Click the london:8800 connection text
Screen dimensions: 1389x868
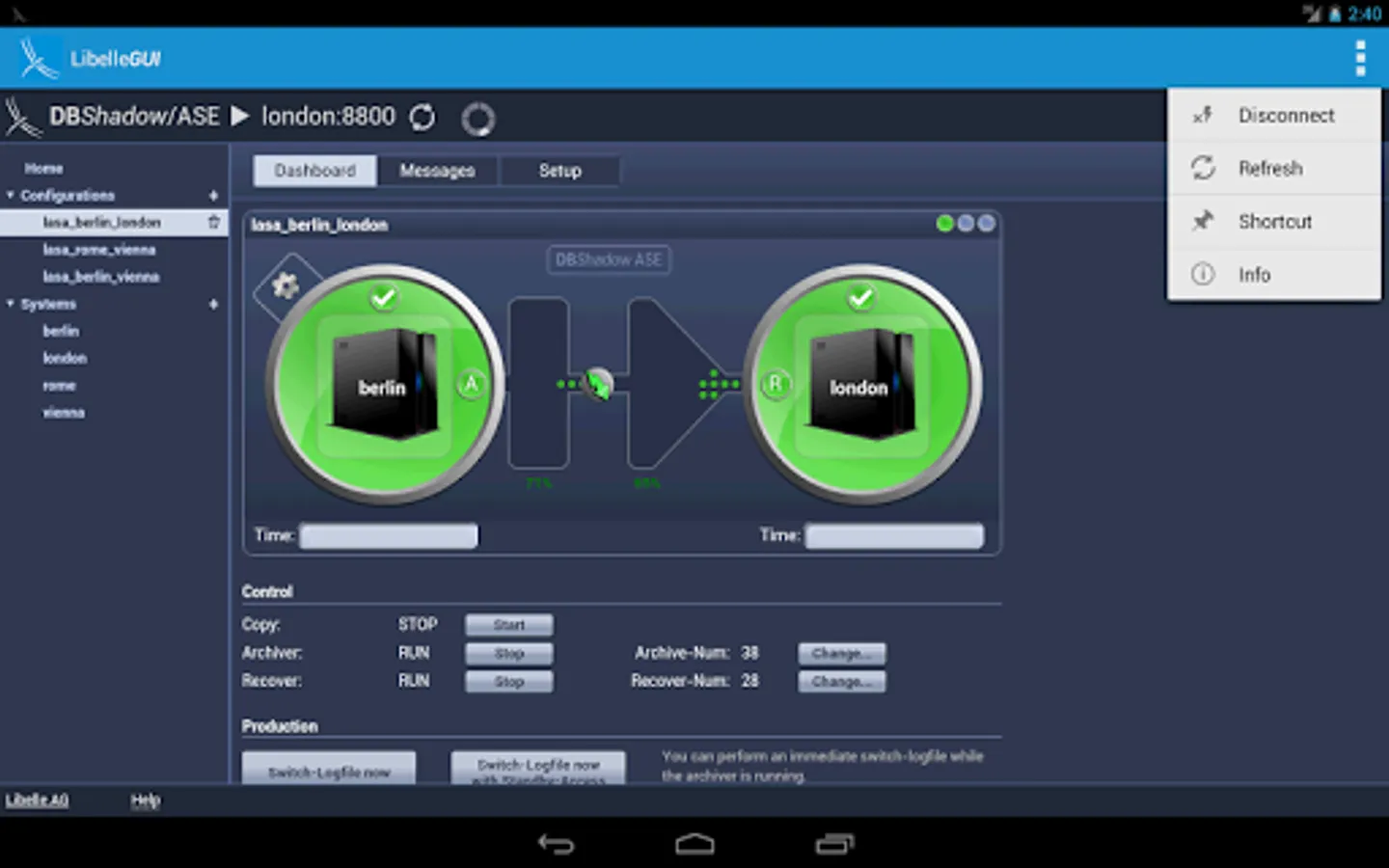[328, 117]
